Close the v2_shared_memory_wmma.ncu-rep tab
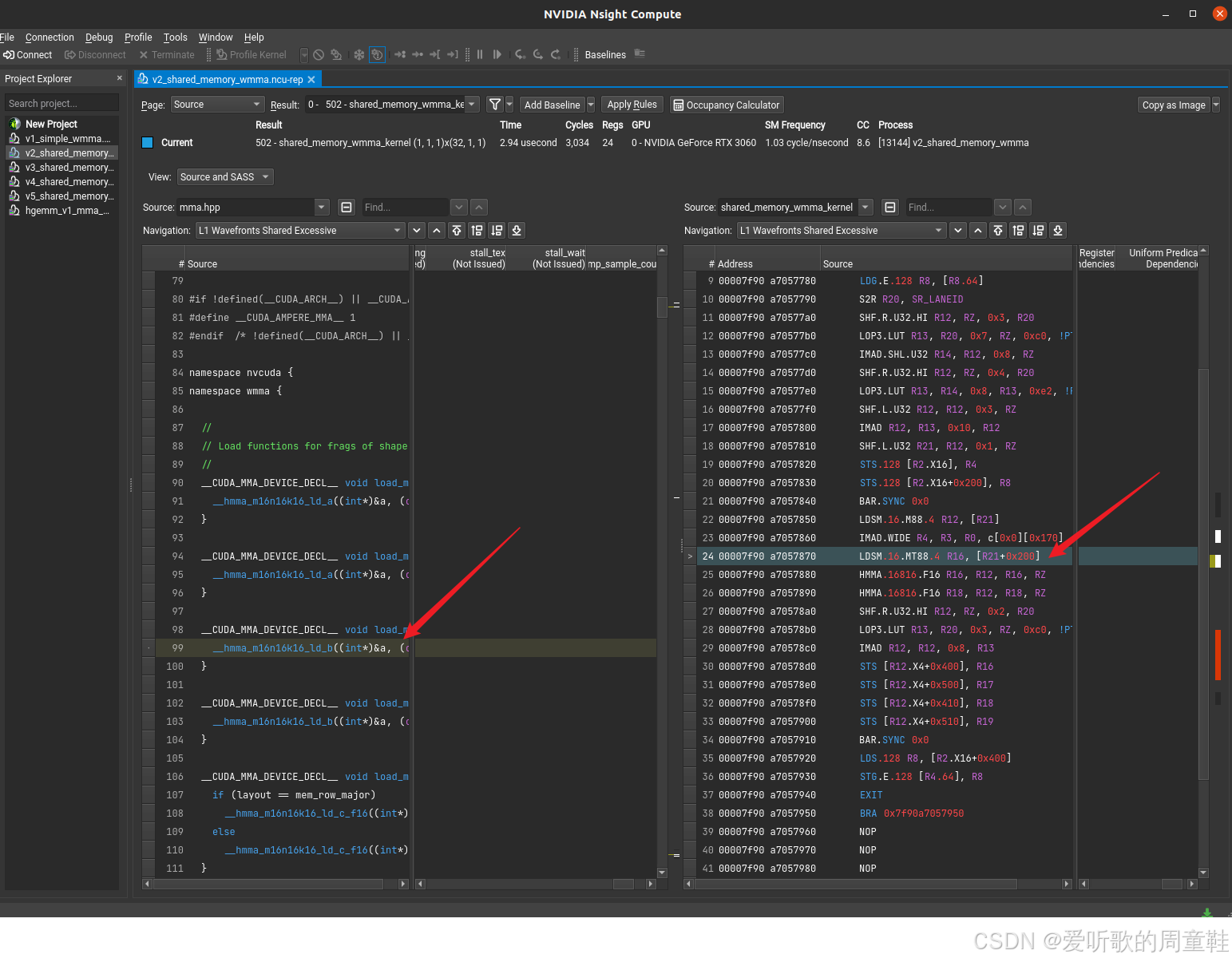Screen dimensions: 1232x962 point(311,80)
